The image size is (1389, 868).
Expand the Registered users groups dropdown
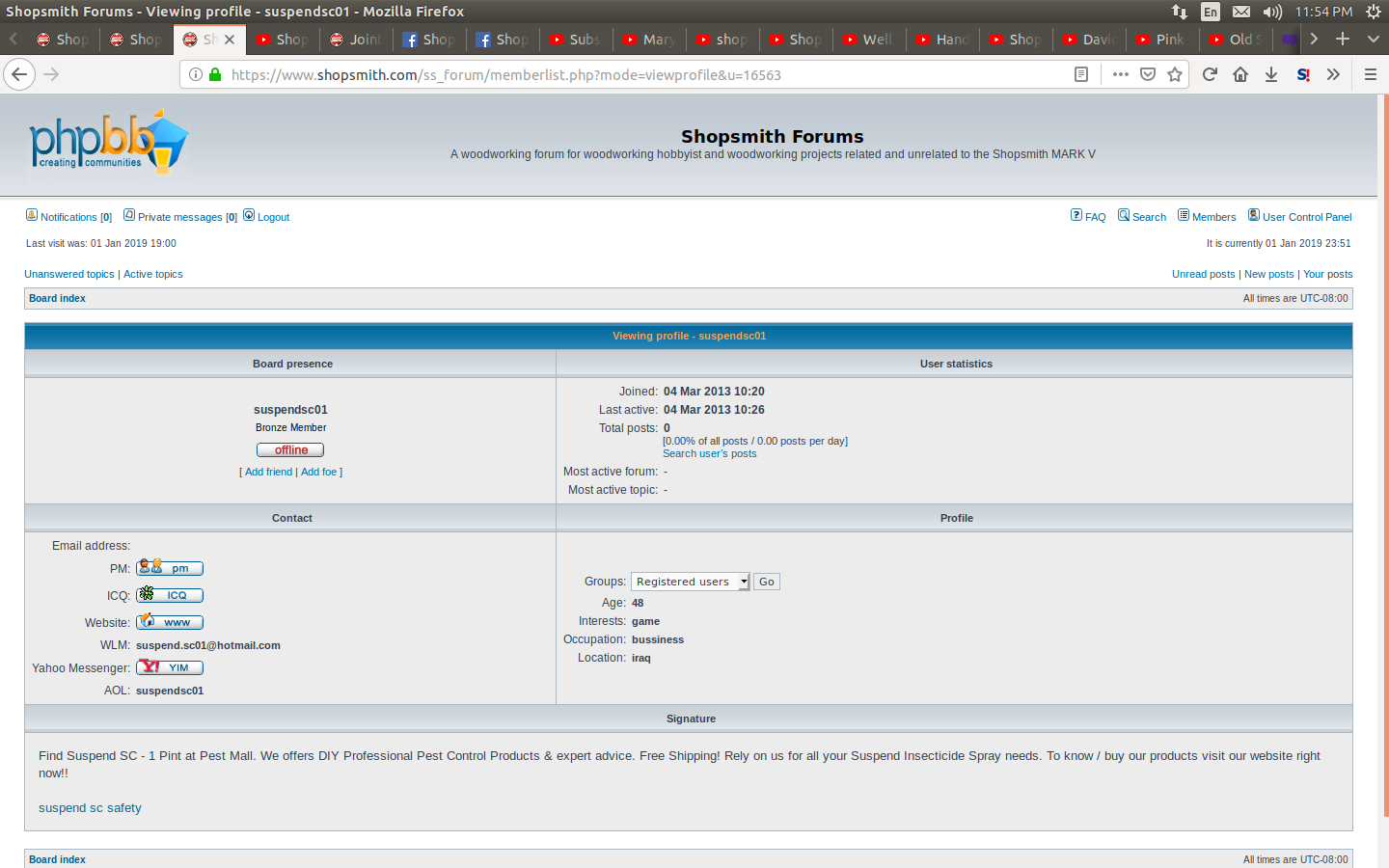tap(691, 582)
